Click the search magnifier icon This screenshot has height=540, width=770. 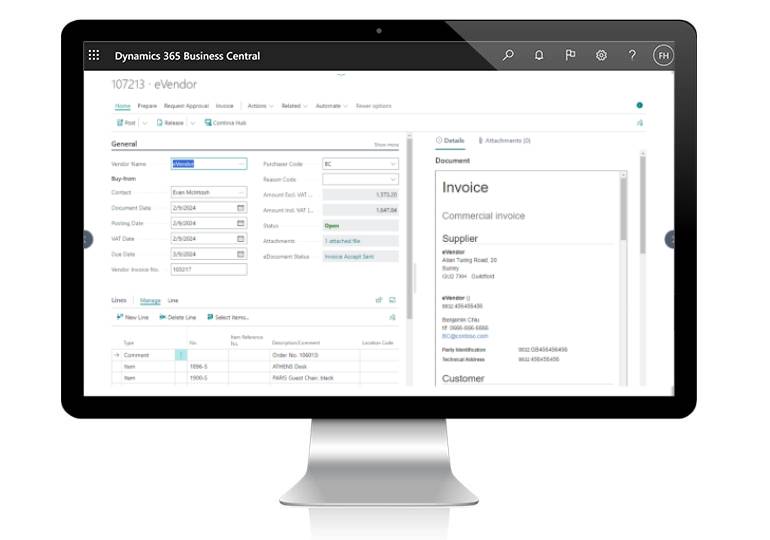pyautogui.click(x=508, y=56)
